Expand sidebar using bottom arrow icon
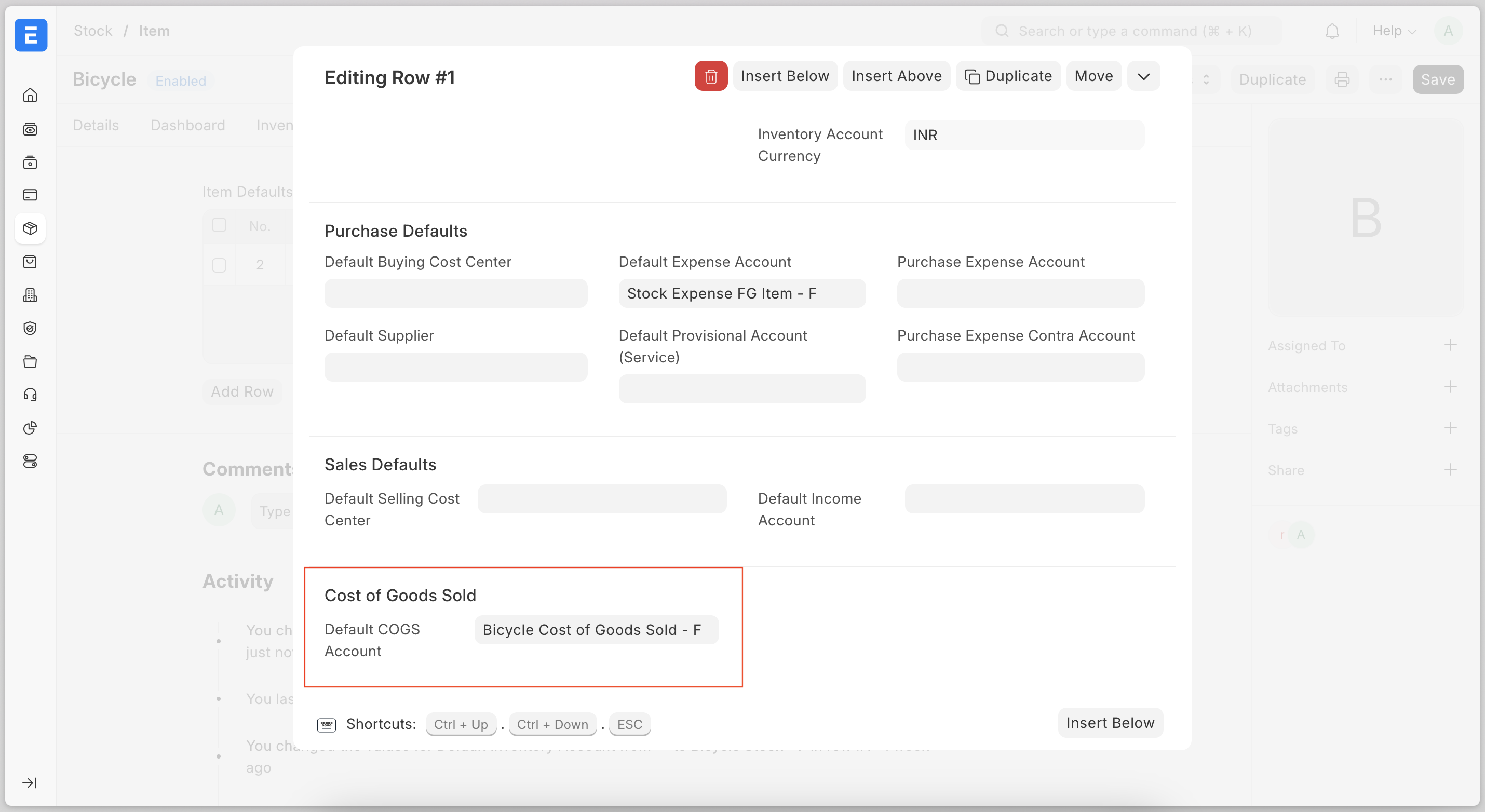1485x812 pixels. 29,782
